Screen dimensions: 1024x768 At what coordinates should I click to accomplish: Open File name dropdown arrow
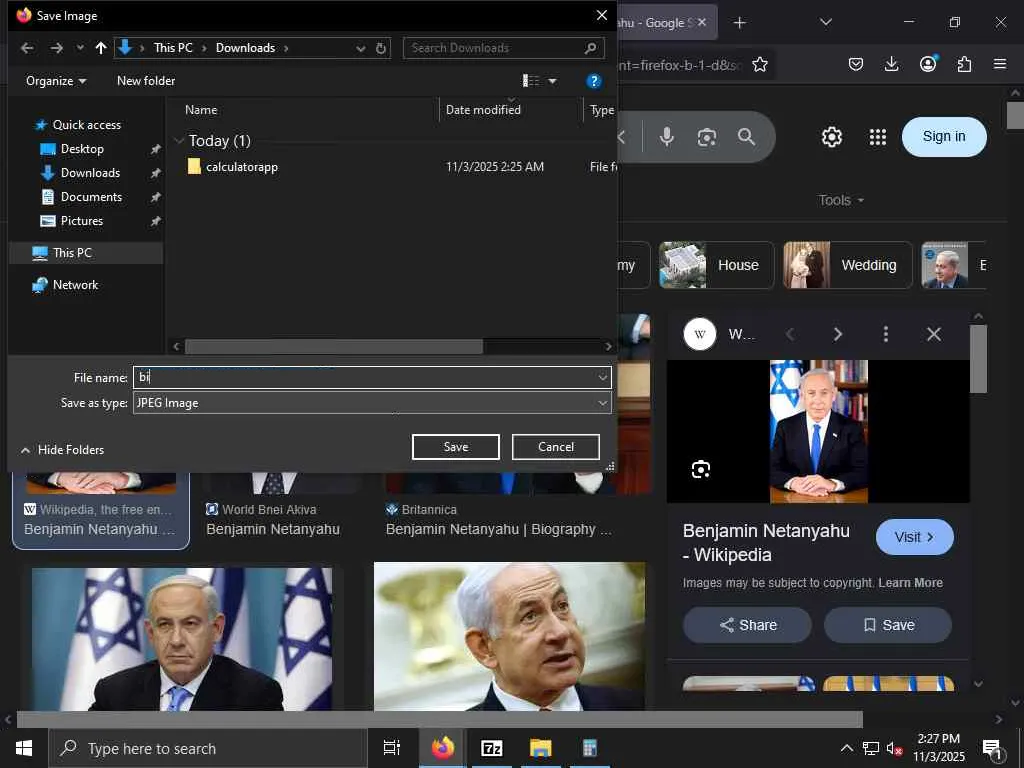click(602, 377)
